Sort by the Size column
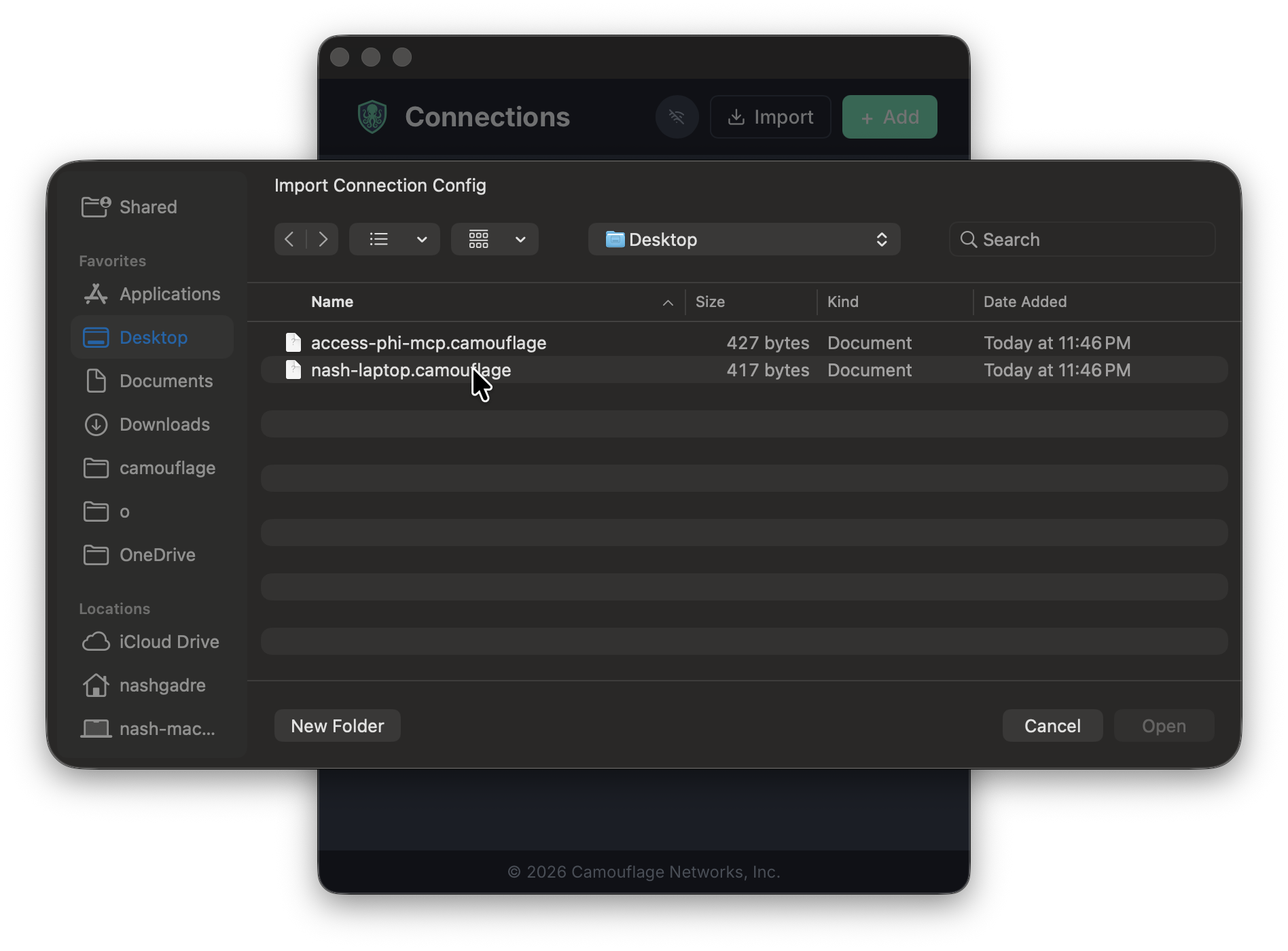1288x951 pixels. click(710, 302)
